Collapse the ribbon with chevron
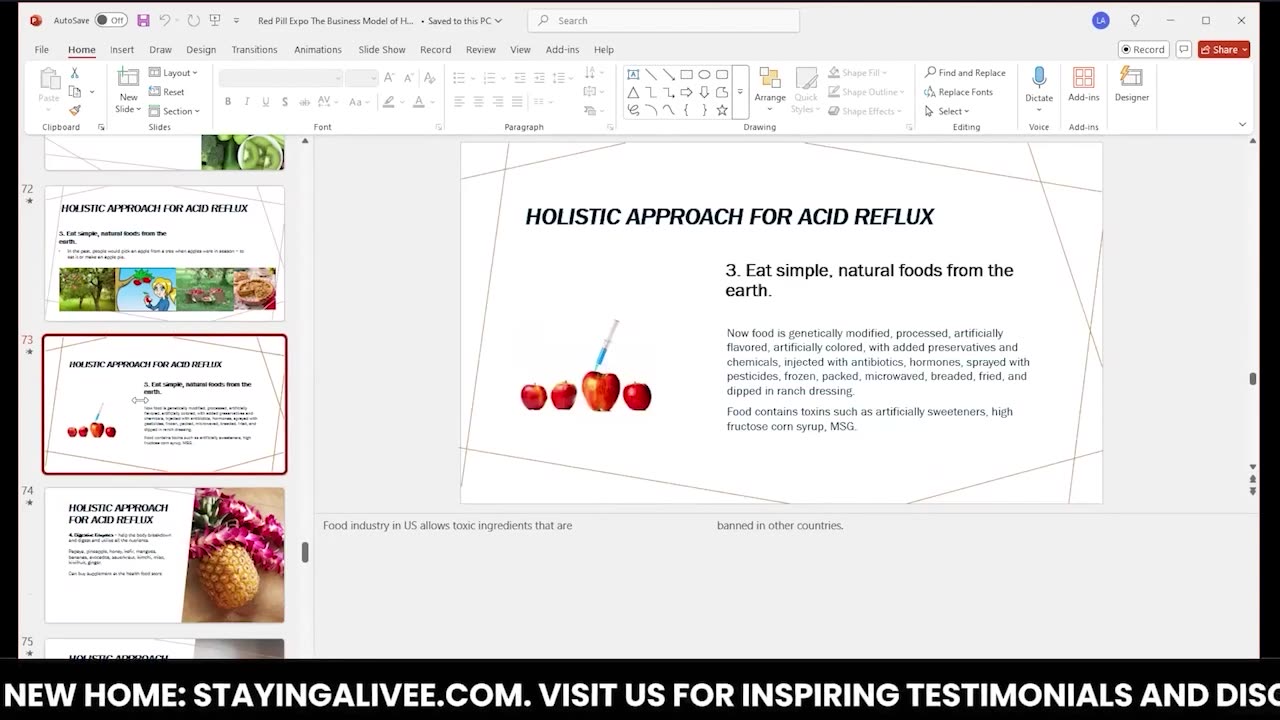Viewport: 1280px width, 720px height. point(1243,125)
